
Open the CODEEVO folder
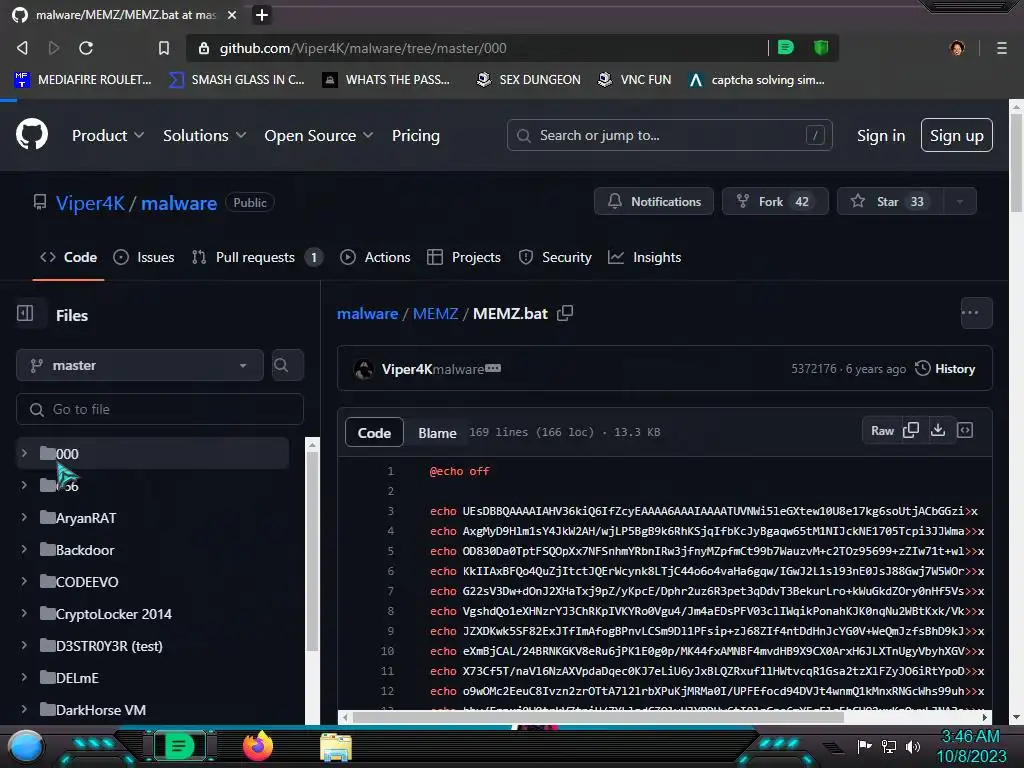pyautogui.click(x=87, y=581)
